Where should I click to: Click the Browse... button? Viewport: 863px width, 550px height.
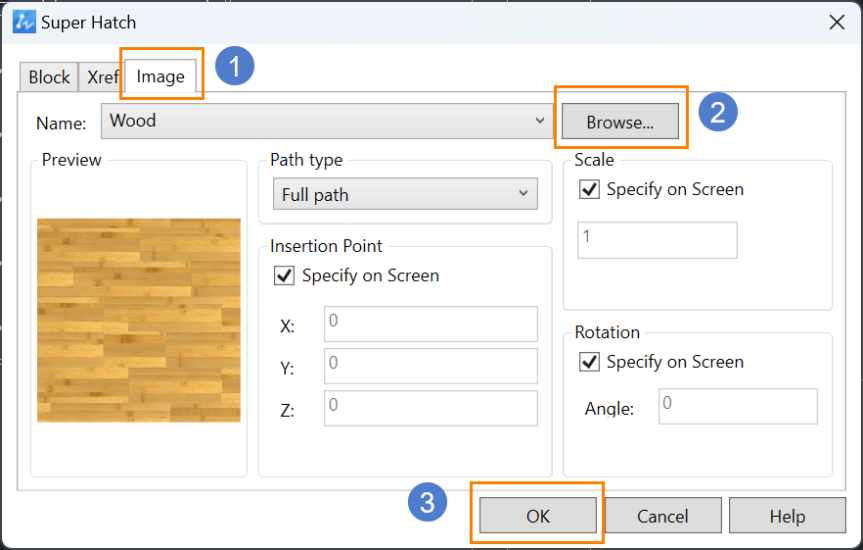[620, 122]
